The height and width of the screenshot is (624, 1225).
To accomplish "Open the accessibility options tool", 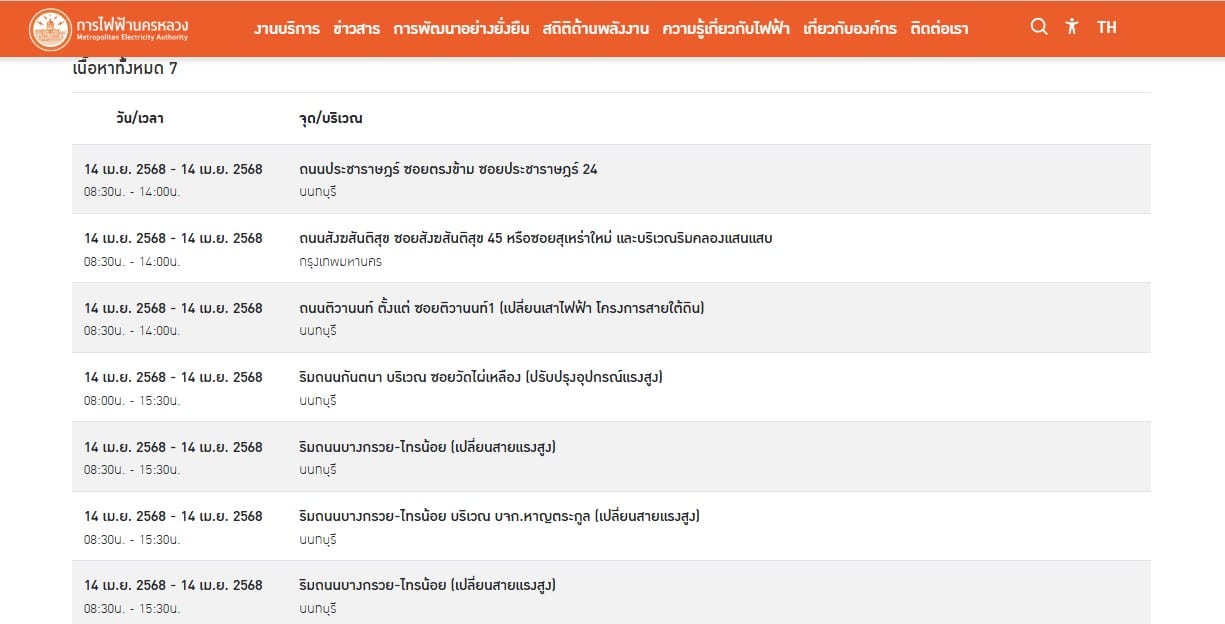I will [1072, 27].
